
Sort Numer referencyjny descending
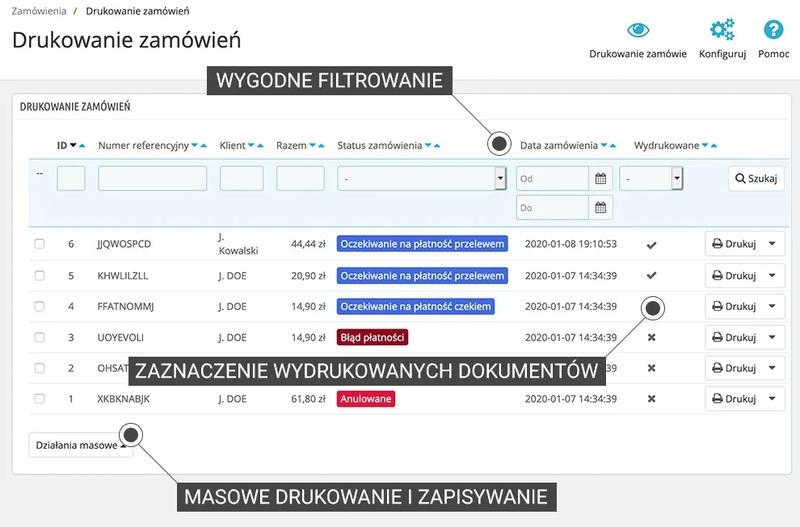[x=194, y=145]
